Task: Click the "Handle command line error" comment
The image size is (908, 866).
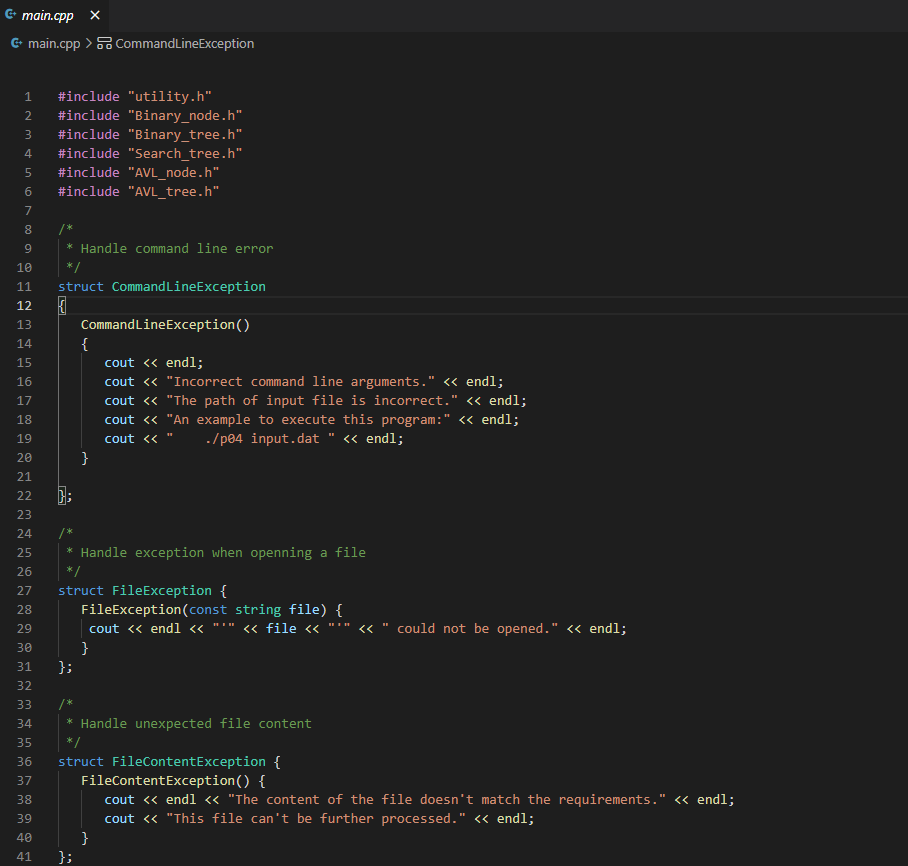Action: click(x=176, y=249)
